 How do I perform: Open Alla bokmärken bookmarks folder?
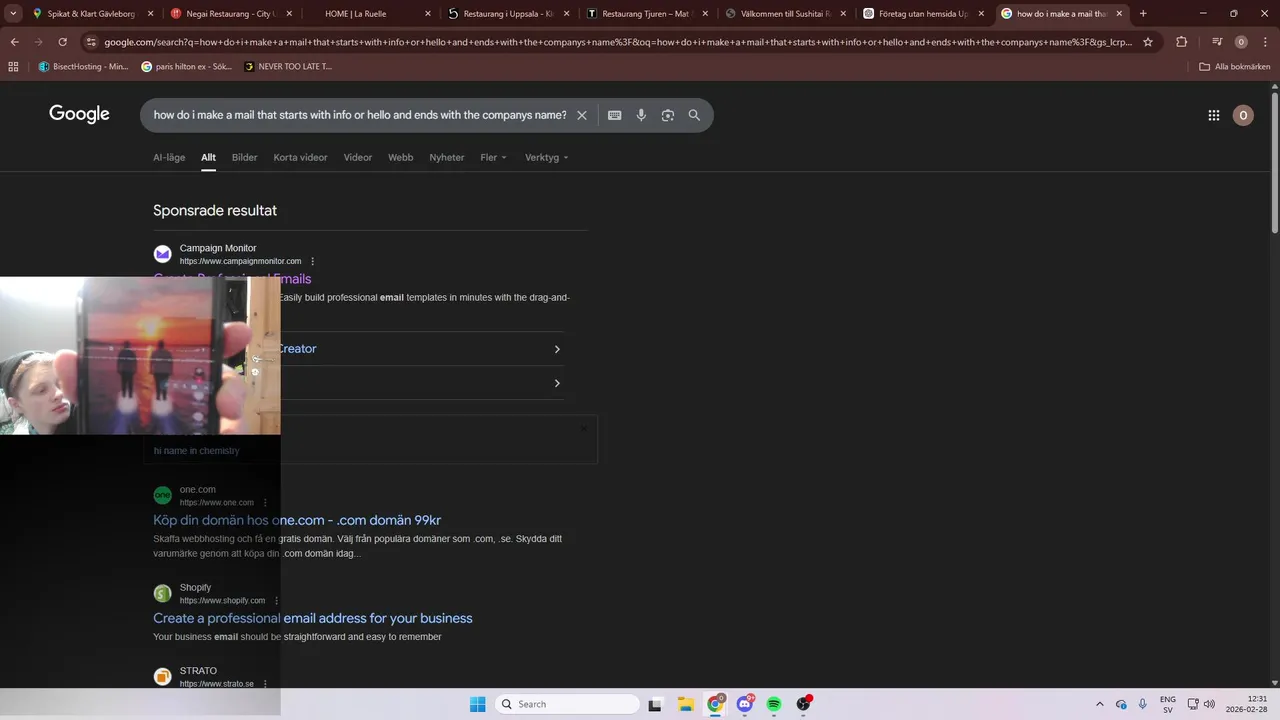coord(1234,66)
